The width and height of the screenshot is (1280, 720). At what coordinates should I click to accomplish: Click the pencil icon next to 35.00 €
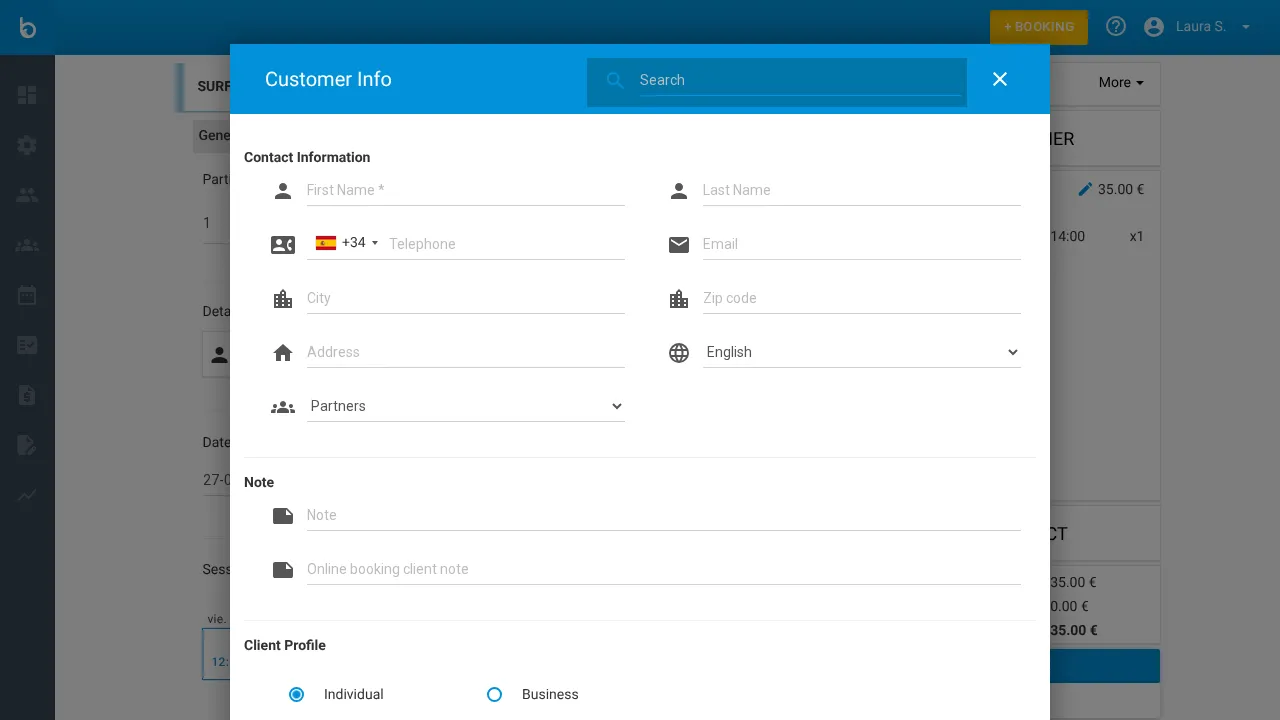point(1085,189)
